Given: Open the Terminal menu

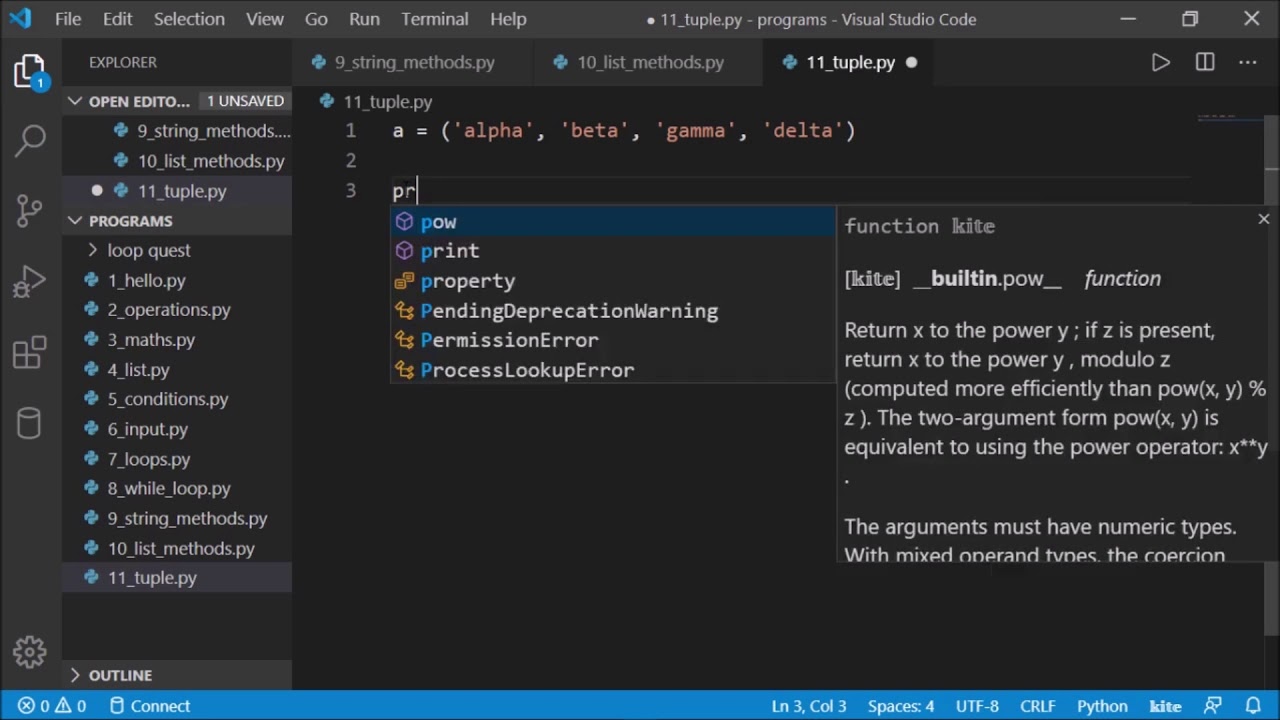Looking at the screenshot, I should pyautogui.click(x=435, y=19).
